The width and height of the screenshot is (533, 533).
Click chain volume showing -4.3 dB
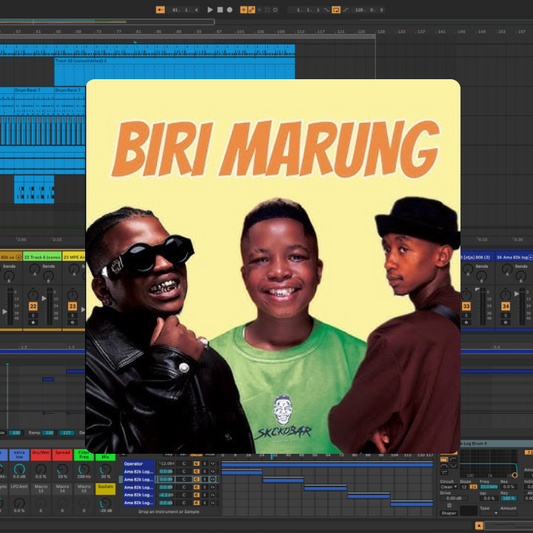(x=167, y=495)
